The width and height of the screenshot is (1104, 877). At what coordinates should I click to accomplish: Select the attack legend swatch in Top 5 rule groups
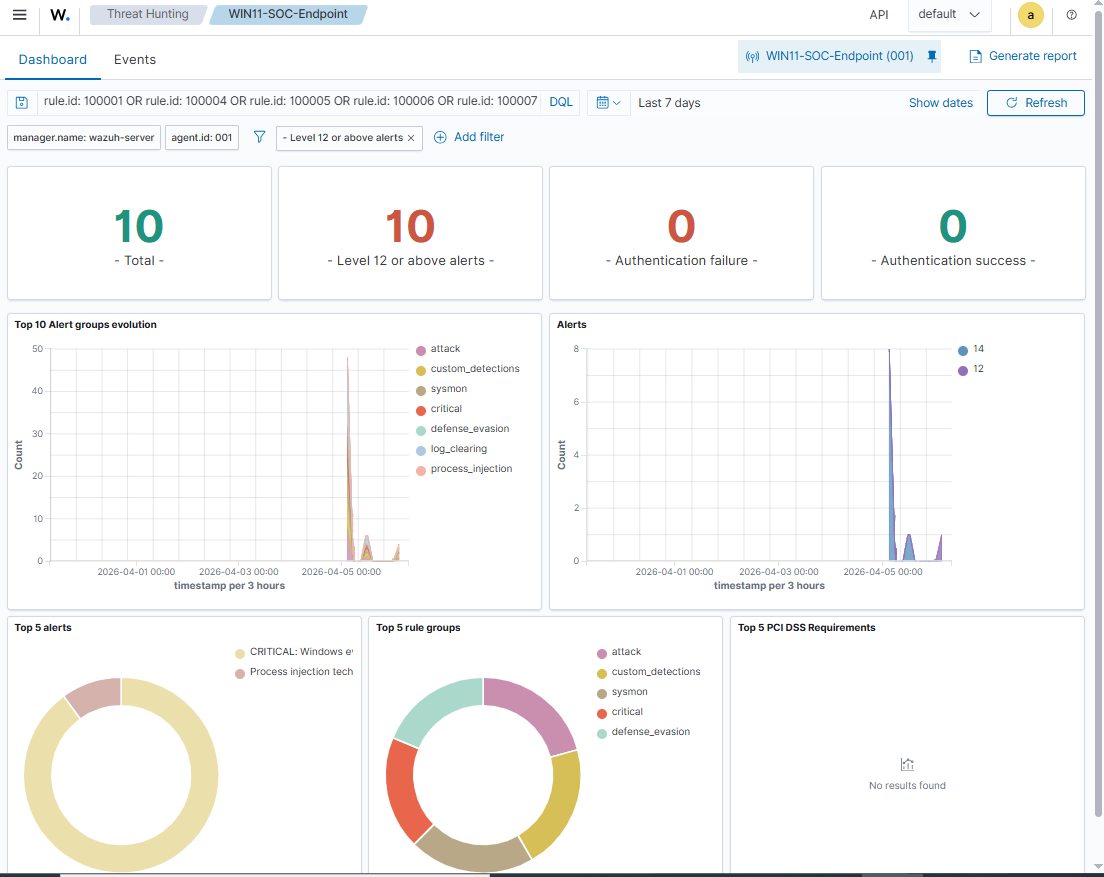pyautogui.click(x=601, y=651)
